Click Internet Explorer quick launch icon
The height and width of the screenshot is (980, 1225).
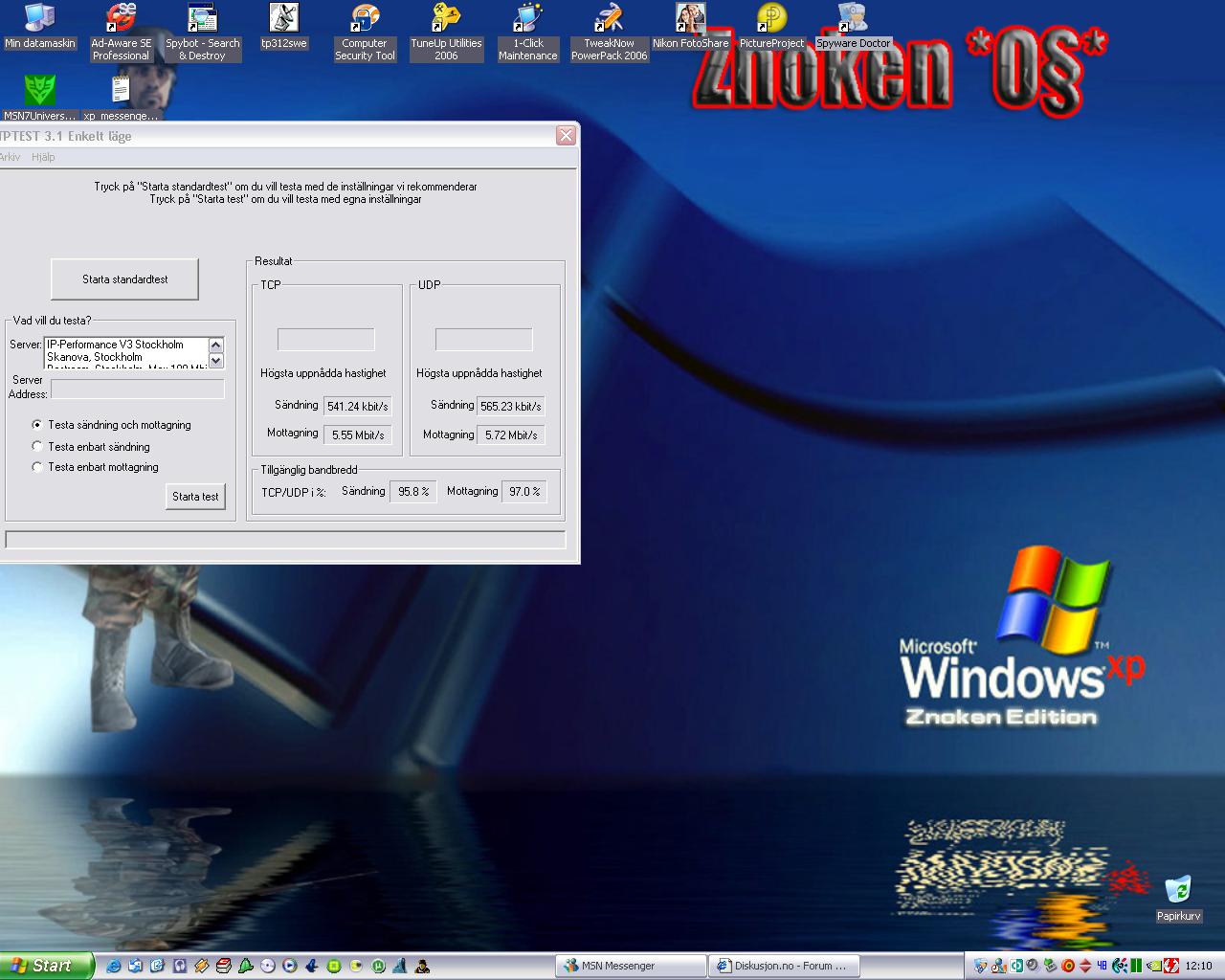(x=113, y=966)
